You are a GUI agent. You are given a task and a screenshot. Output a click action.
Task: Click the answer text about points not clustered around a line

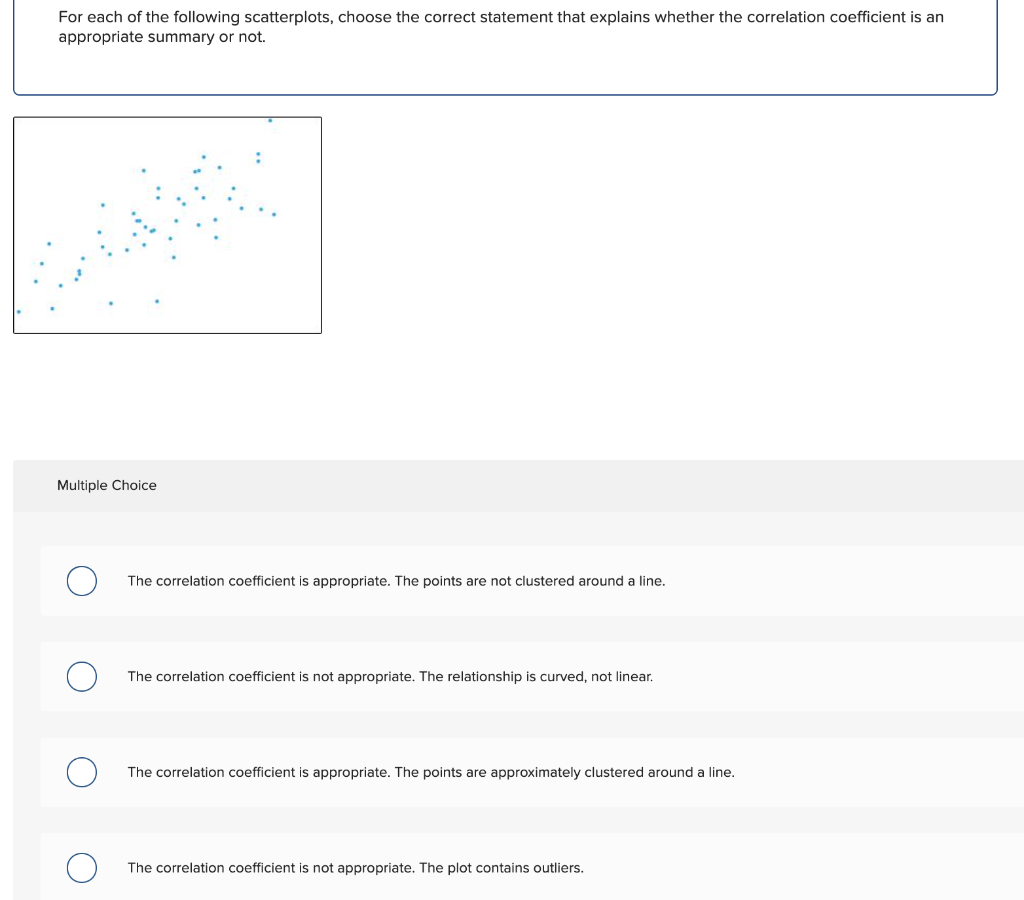pos(396,581)
